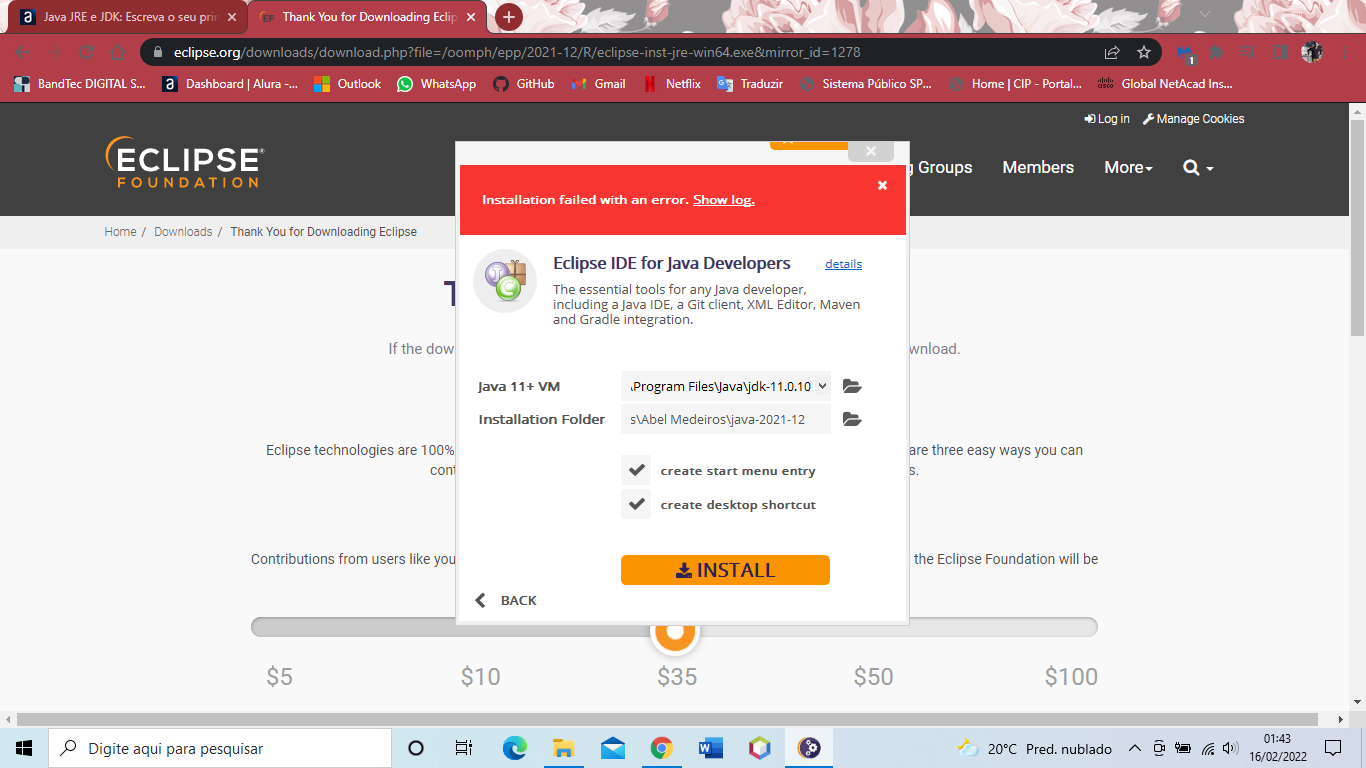Image resolution: width=1366 pixels, height=768 pixels.
Task: Select the Thank You for Downloading tab
Action: pyautogui.click(x=368, y=17)
